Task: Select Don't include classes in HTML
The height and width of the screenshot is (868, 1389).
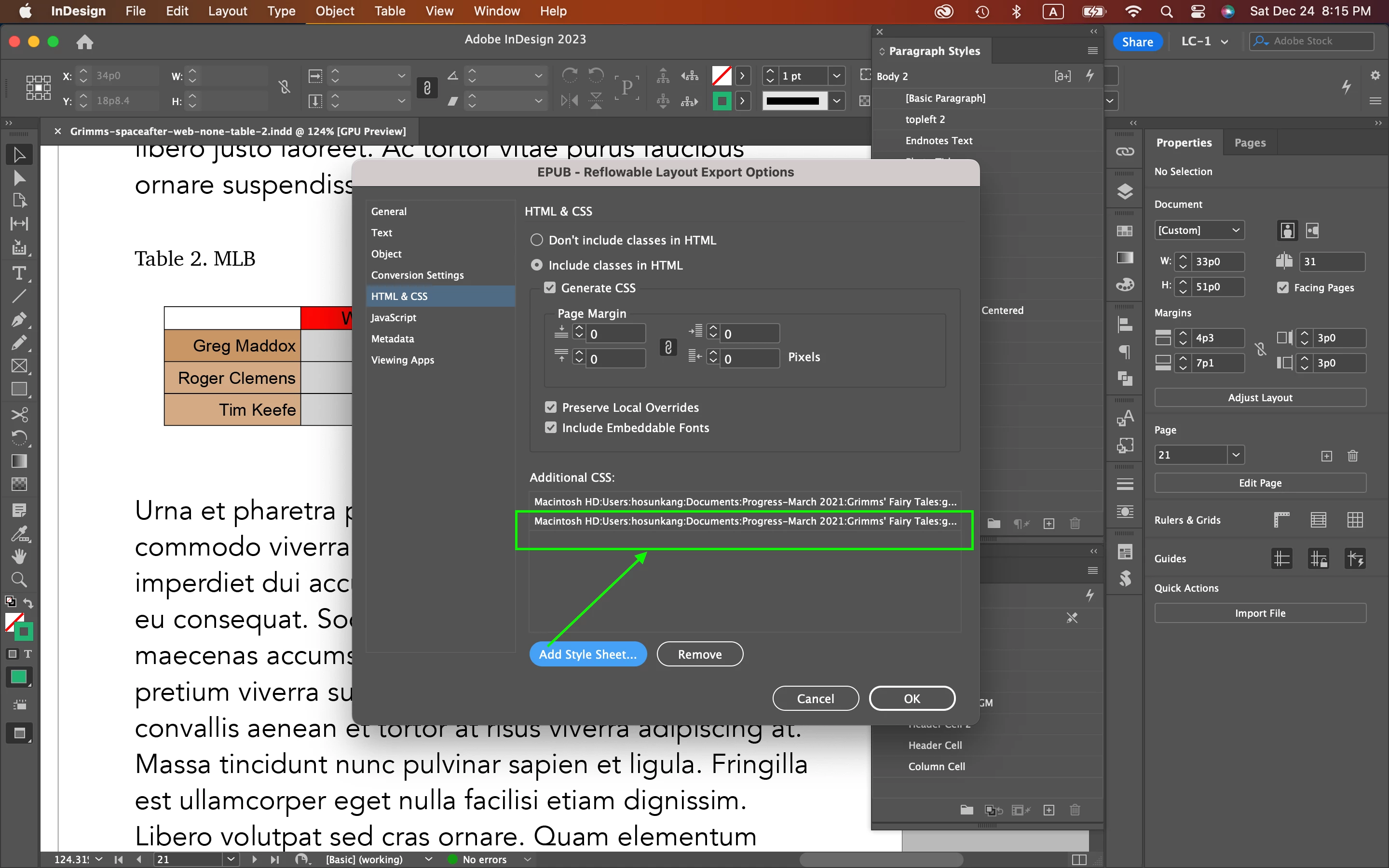Action: pos(536,240)
